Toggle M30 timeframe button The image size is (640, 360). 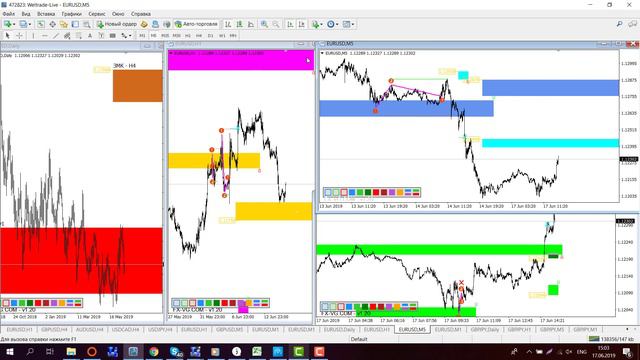(x=176, y=36)
